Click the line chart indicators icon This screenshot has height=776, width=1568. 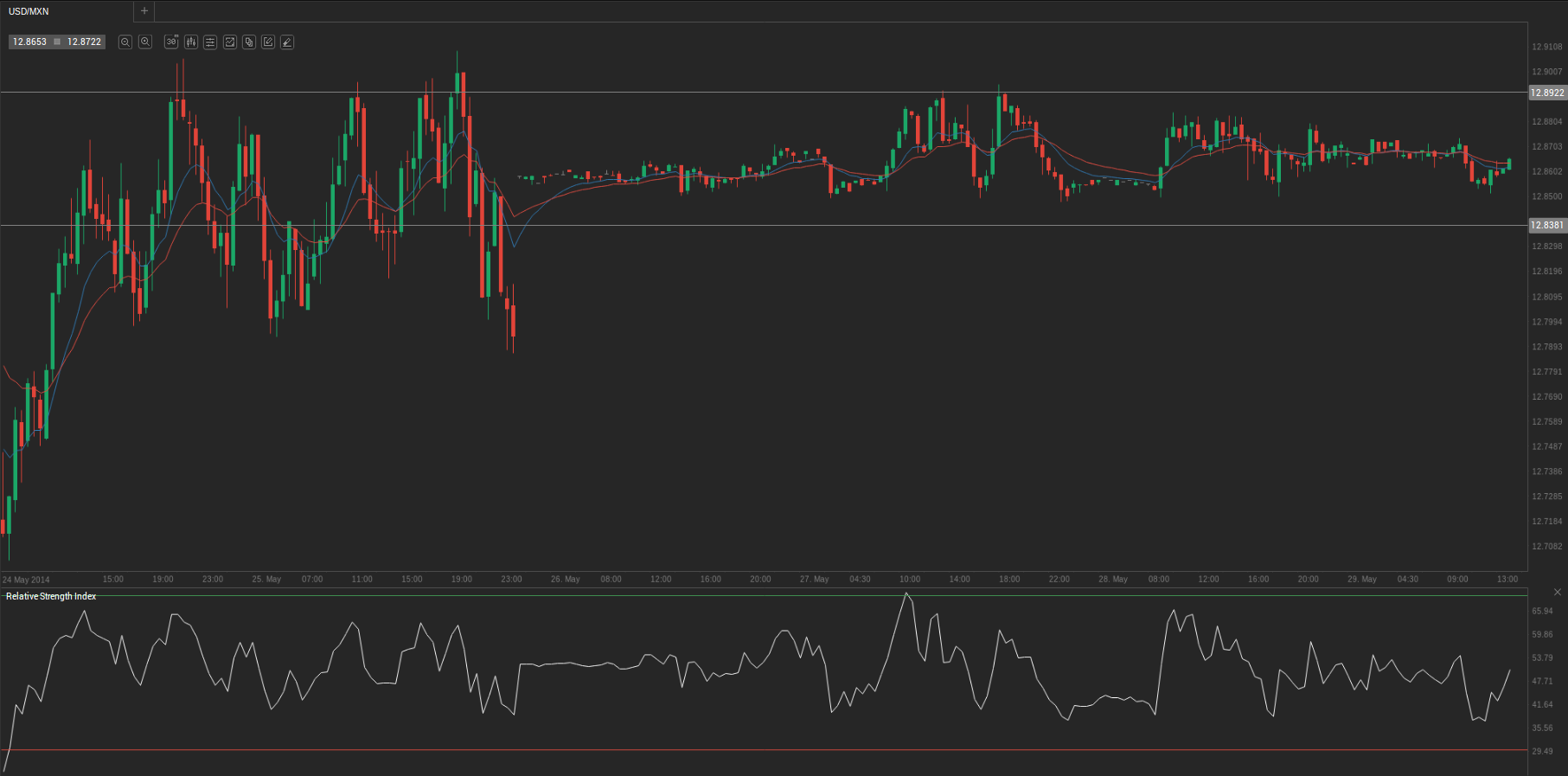(230, 42)
